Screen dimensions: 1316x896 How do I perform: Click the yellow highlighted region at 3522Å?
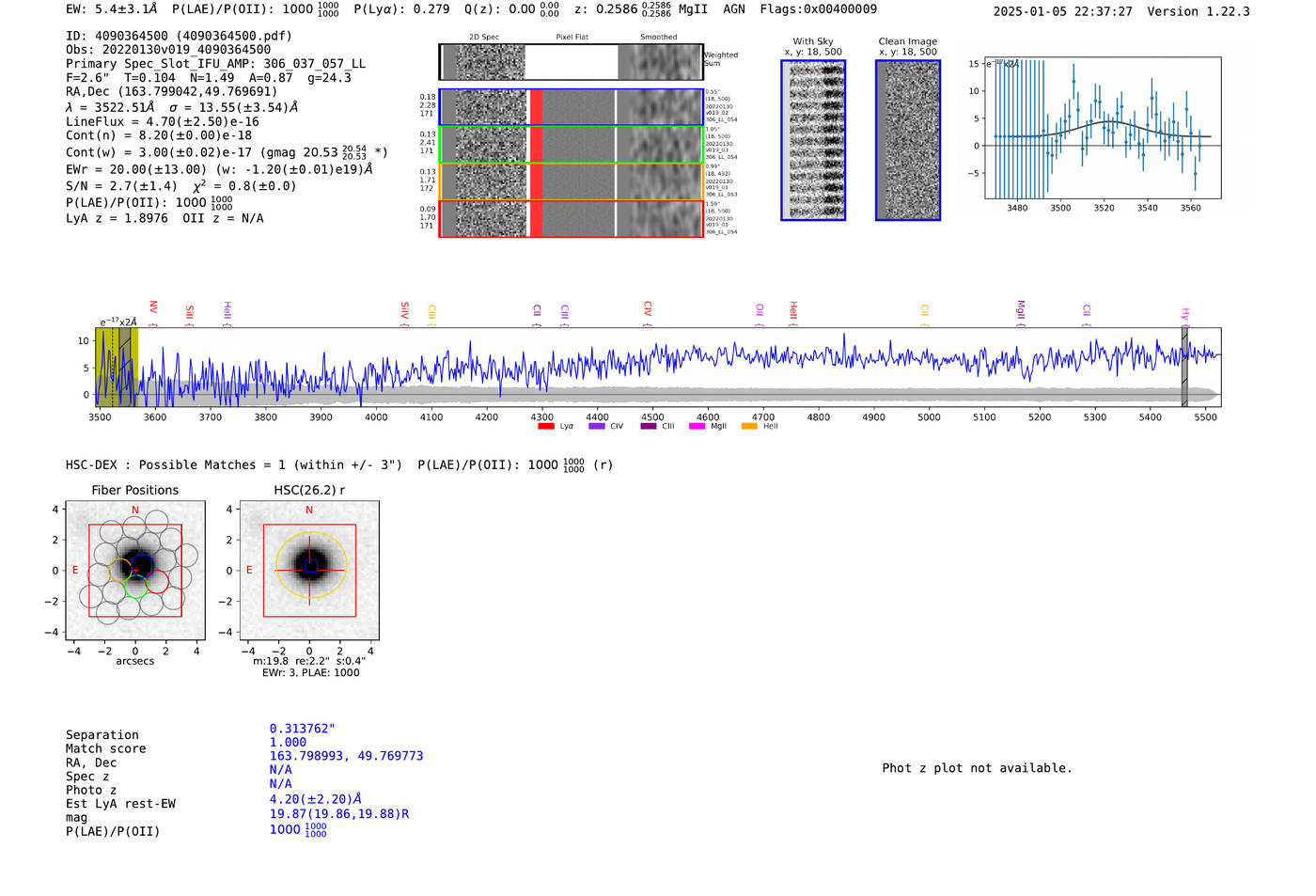[x=117, y=367]
